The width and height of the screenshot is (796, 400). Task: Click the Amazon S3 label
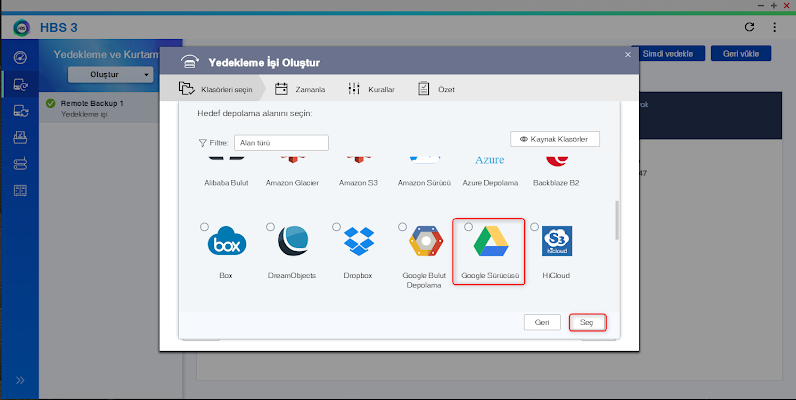pyautogui.click(x=358, y=183)
